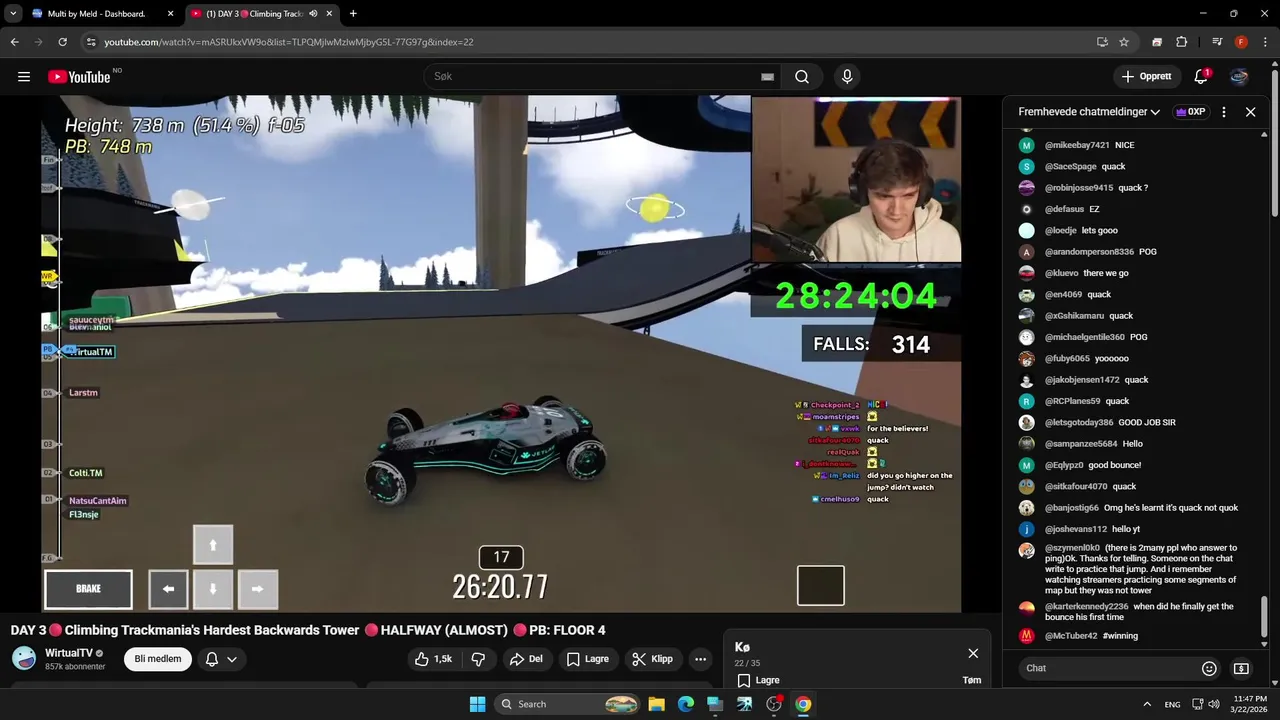The image size is (1280, 720).
Task: Open Chrome media controls icon
Action: (1217, 42)
